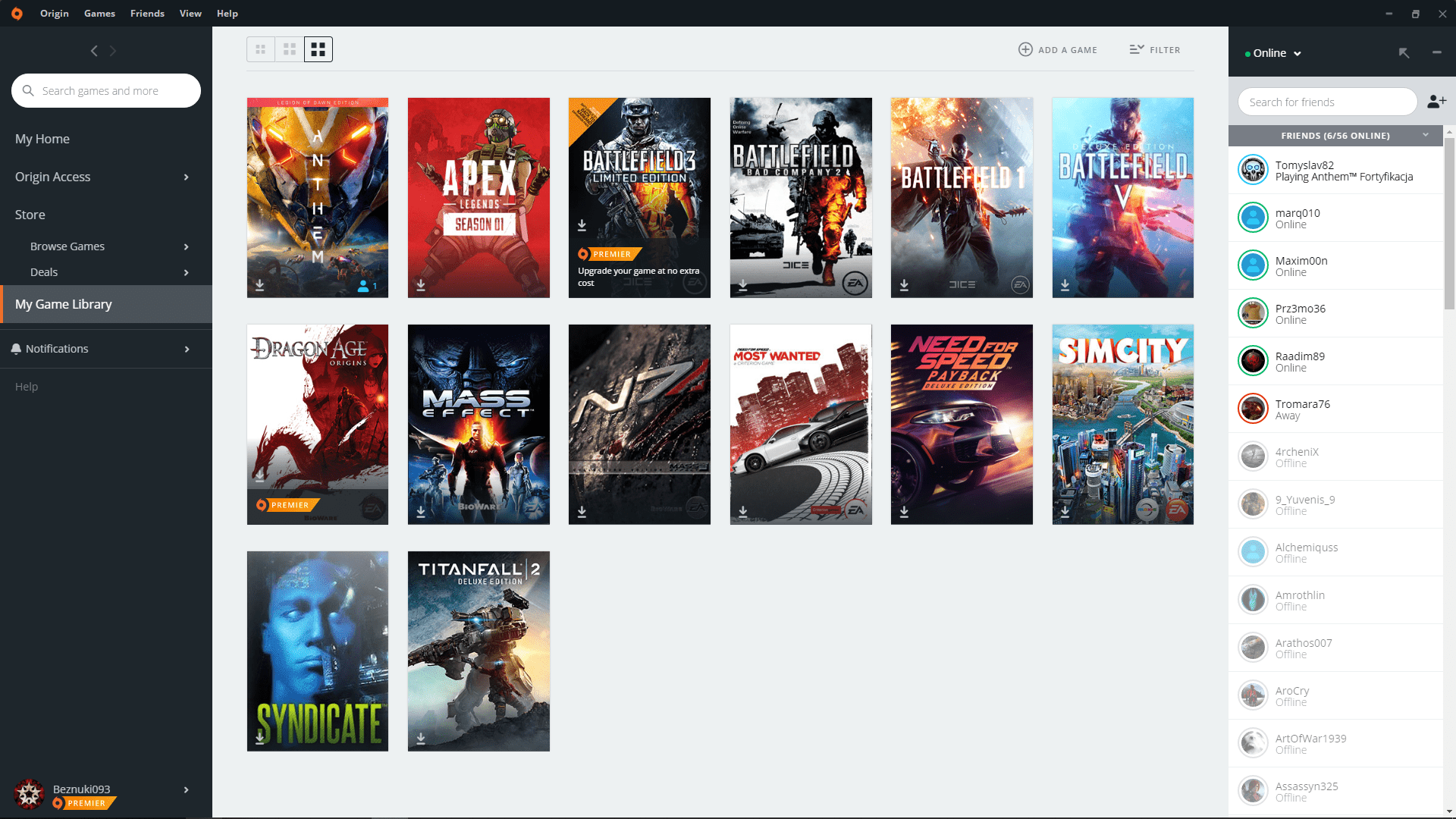Open the View menu
The height and width of the screenshot is (819, 1456).
click(x=190, y=14)
